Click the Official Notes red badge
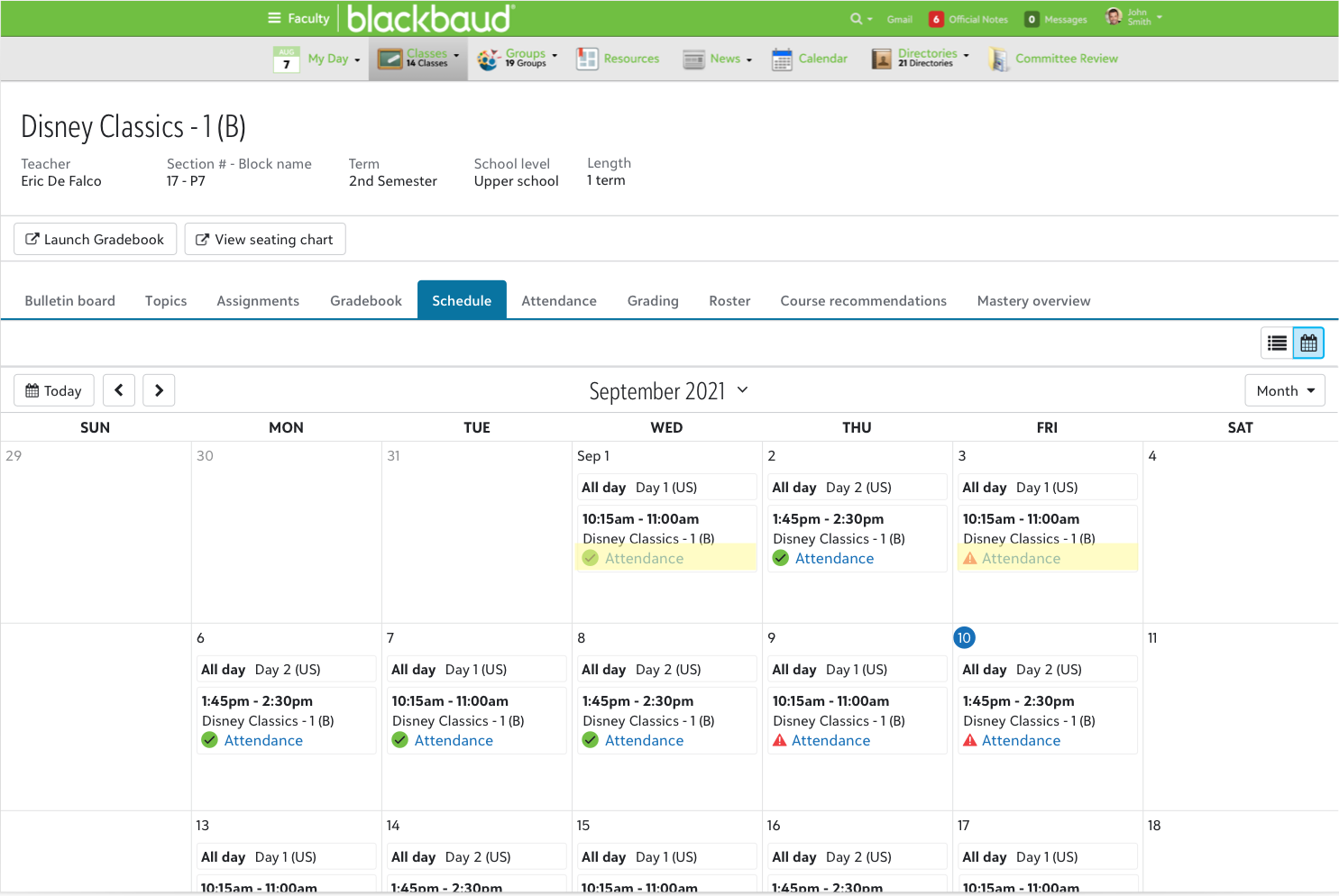Image resolution: width=1339 pixels, height=896 pixels. (x=936, y=19)
